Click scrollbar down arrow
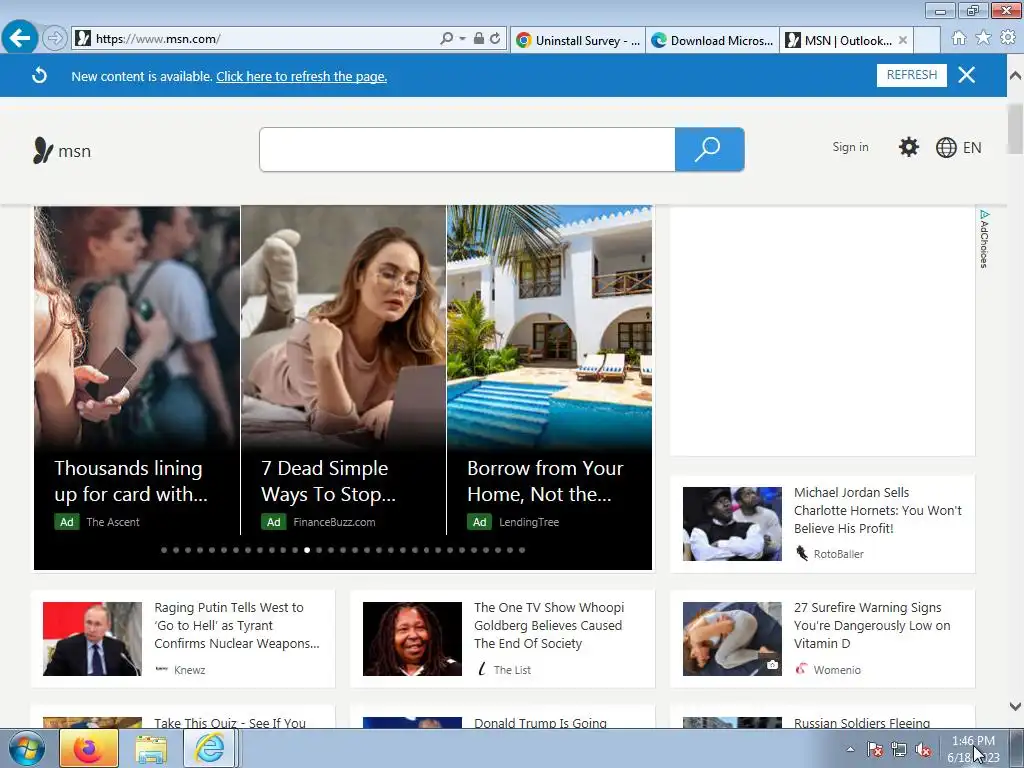 [1015, 706]
